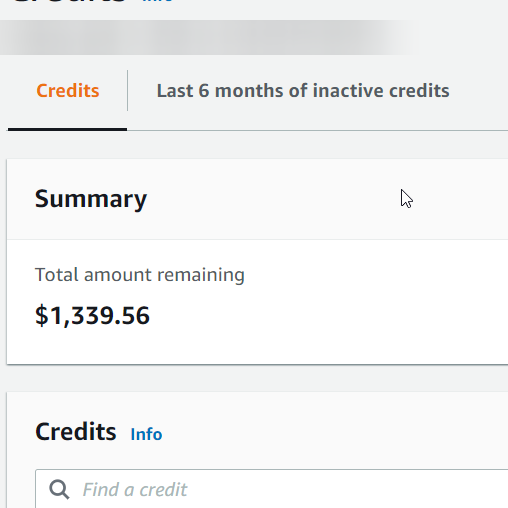Click the Find a credit placeholder text
This screenshot has height=508, width=508.
135,490
